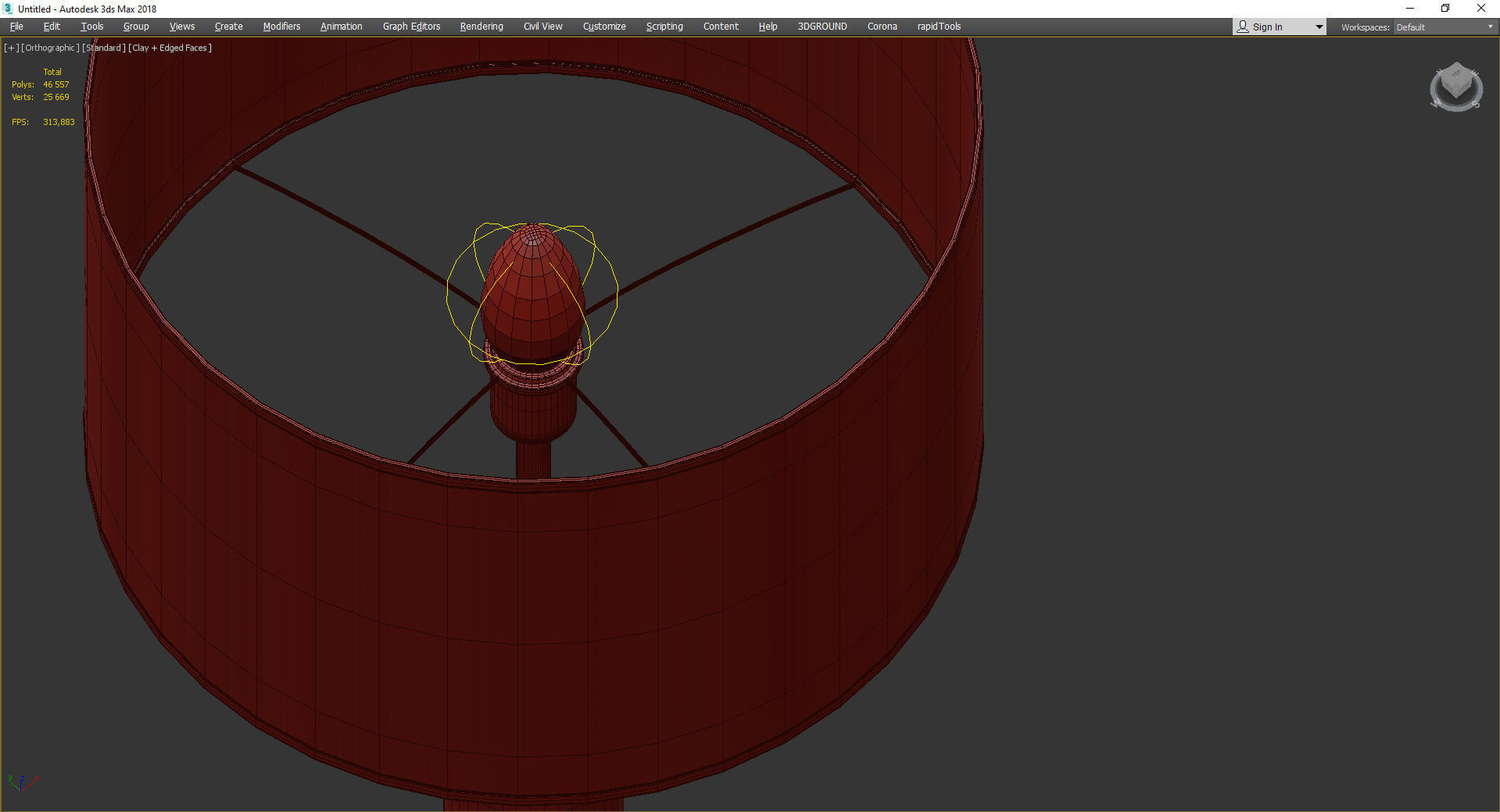Click the 3ds Max application icon
The width and height of the screenshot is (1500, 812).
point(8,9)
